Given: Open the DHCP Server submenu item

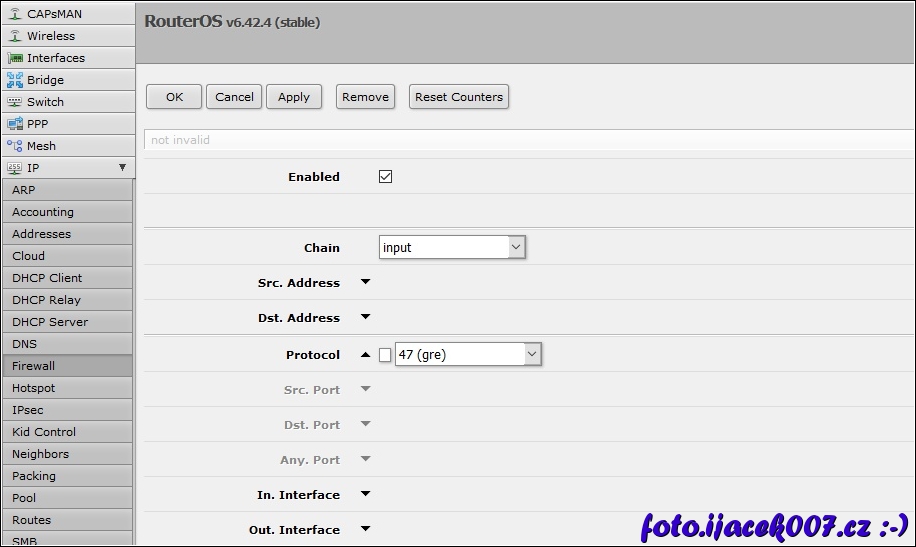Looking at the screenshot, I should point(67,322).
